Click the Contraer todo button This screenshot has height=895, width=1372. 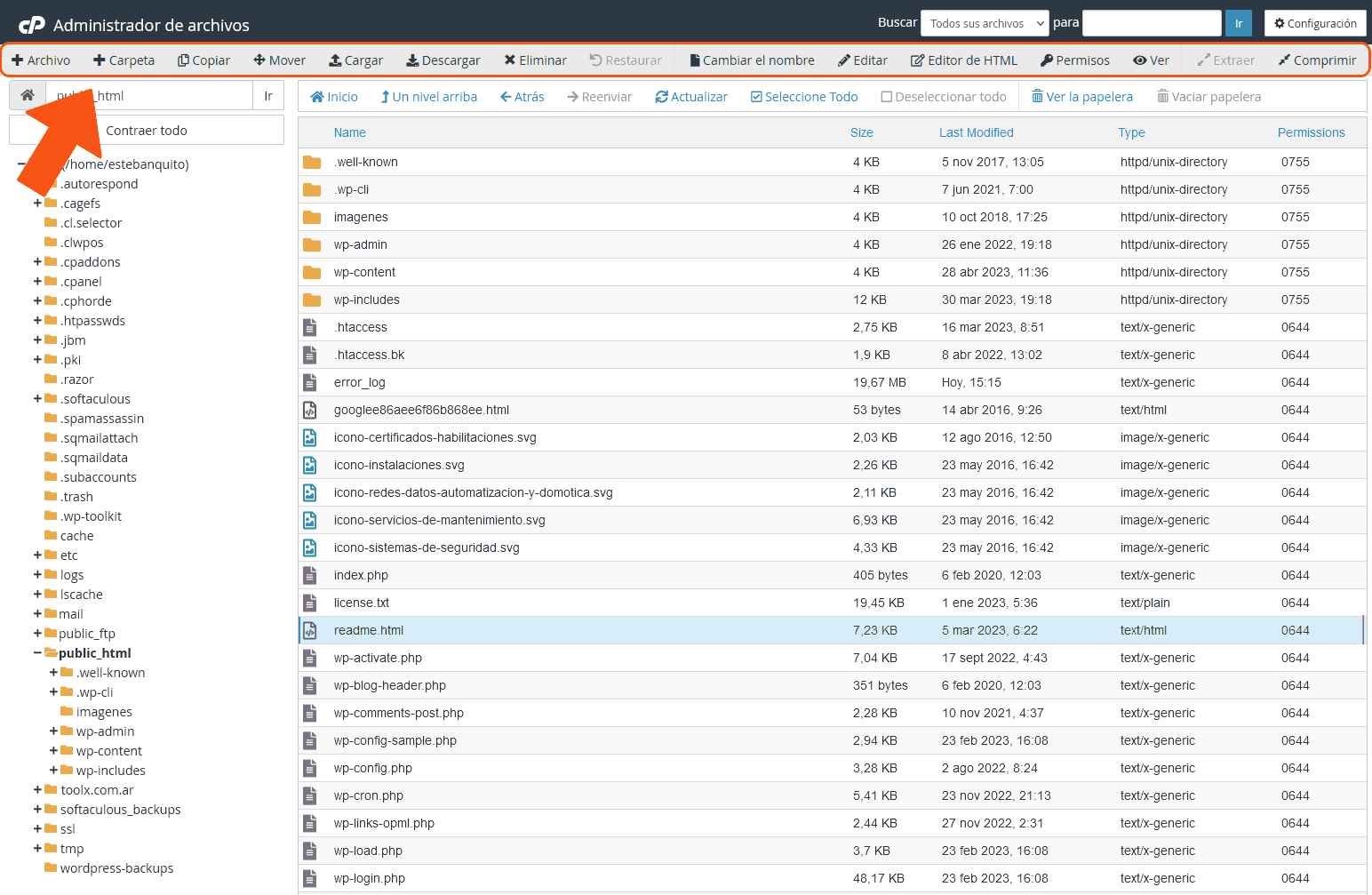[x=147, y=131]
